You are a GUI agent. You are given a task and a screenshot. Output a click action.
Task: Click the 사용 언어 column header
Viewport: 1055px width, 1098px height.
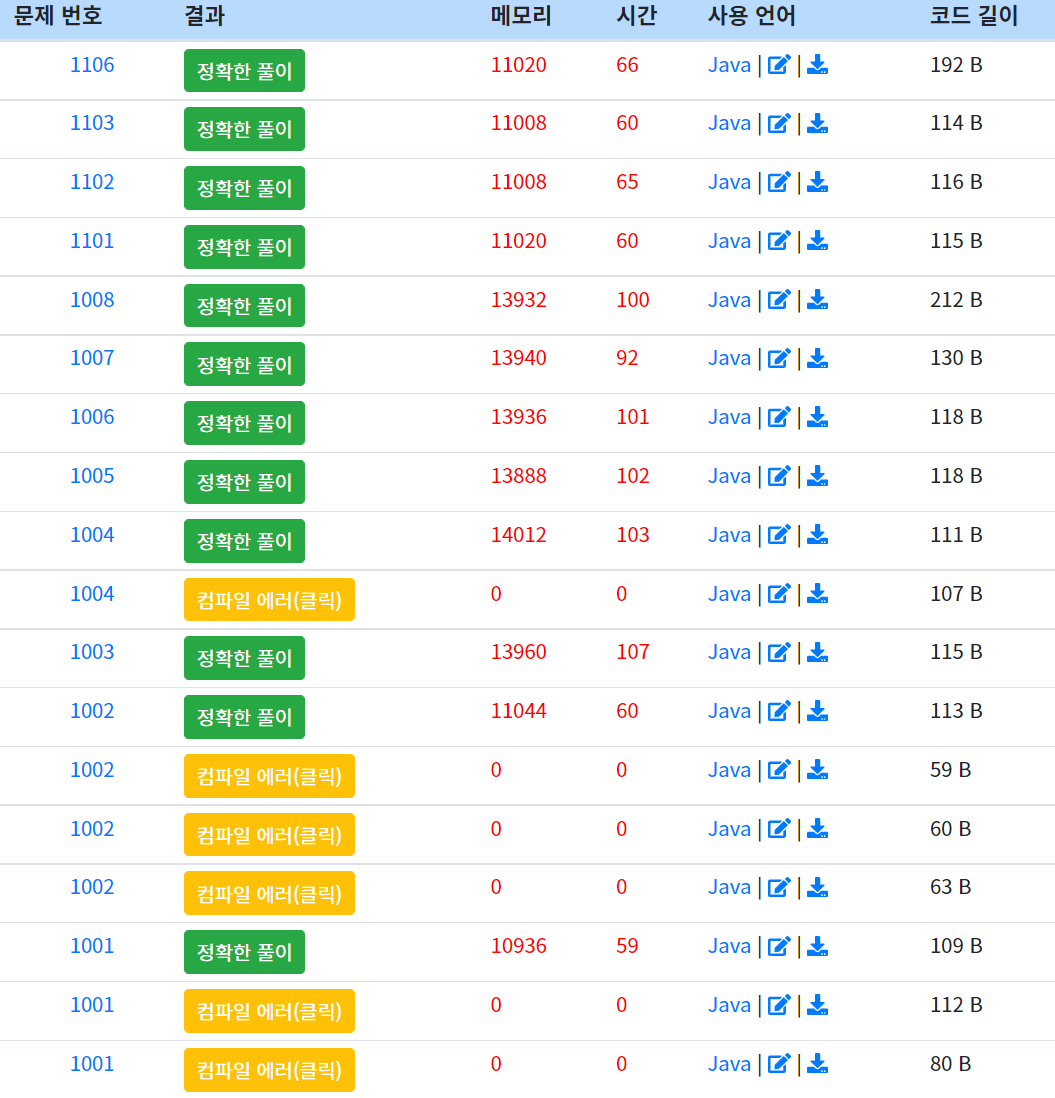pyautogui.click(x=752, y=16)
